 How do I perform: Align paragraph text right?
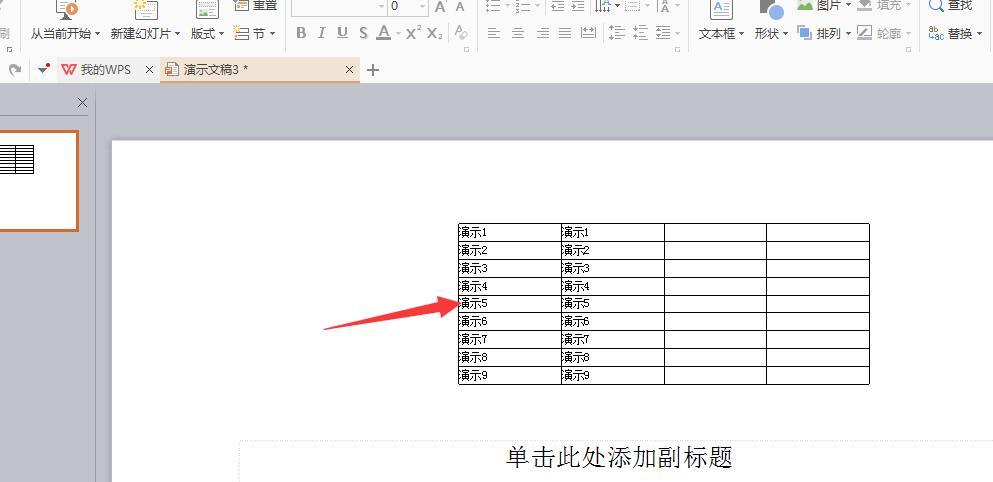pyautogui.click(x=542, y=33)
